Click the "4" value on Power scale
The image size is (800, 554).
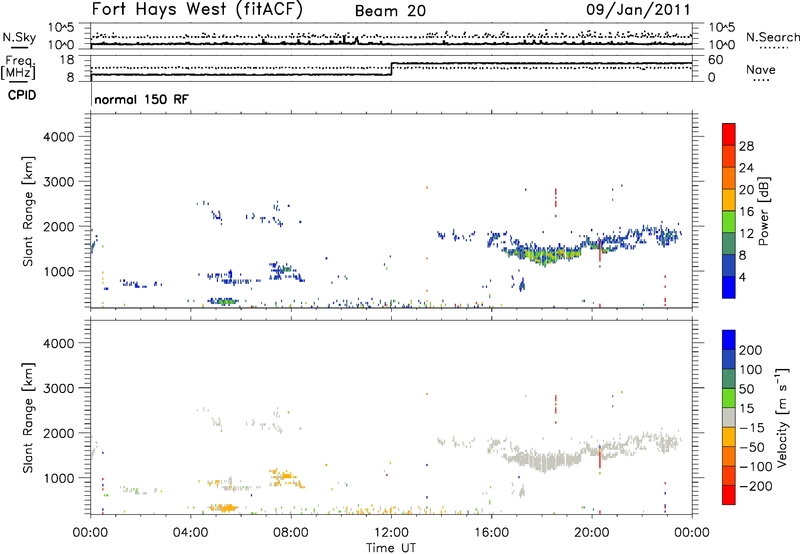click(x=743, y=277)
